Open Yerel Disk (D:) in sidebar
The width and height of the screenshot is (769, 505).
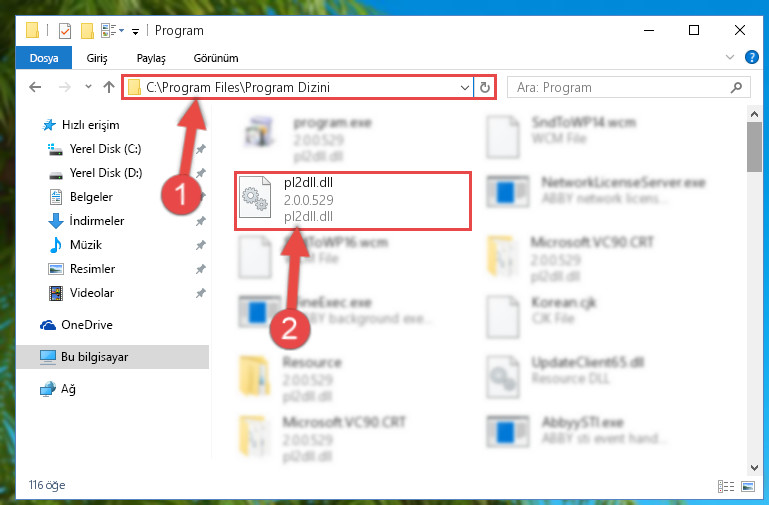click(95, 173)
